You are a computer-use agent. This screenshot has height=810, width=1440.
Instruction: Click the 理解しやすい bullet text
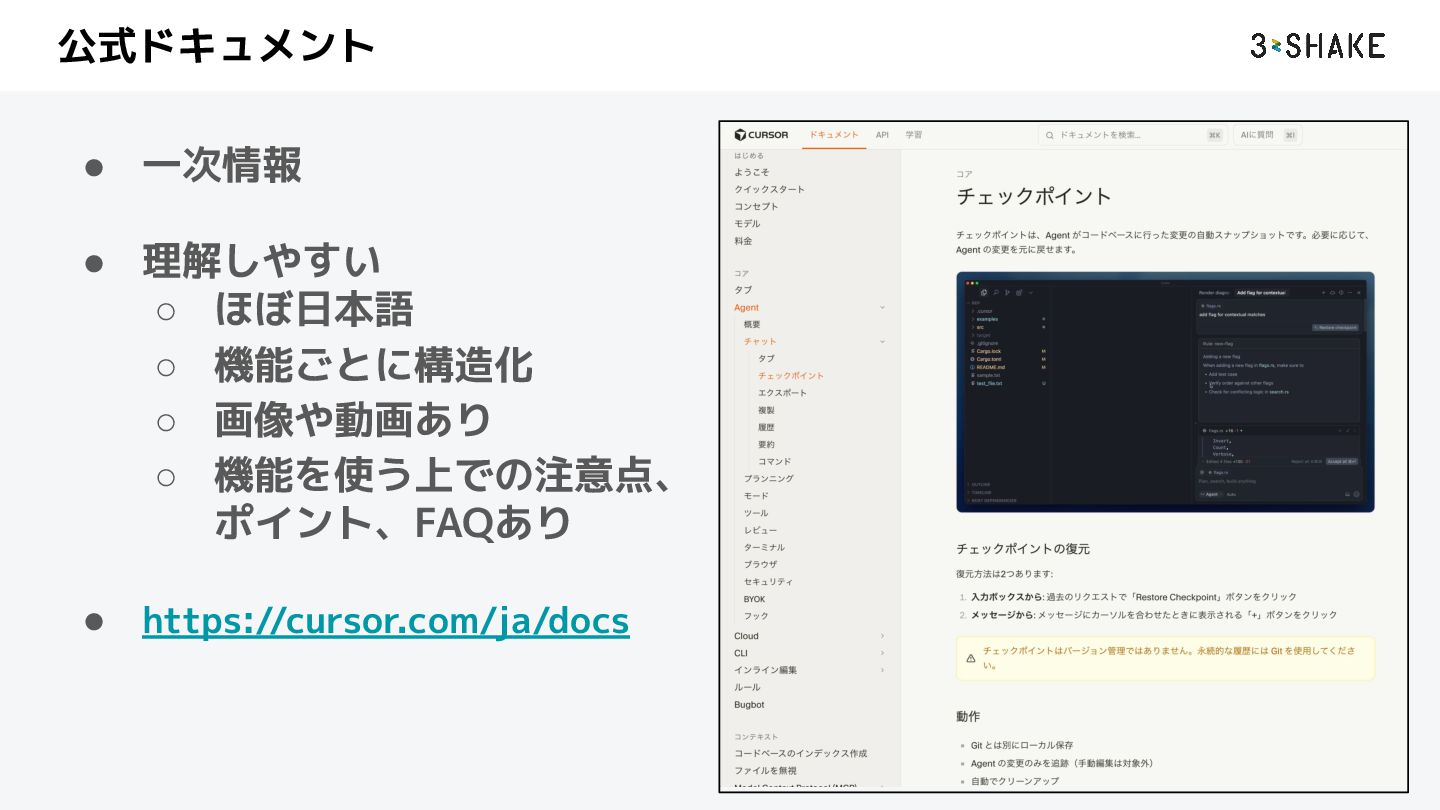click(262, 262)
